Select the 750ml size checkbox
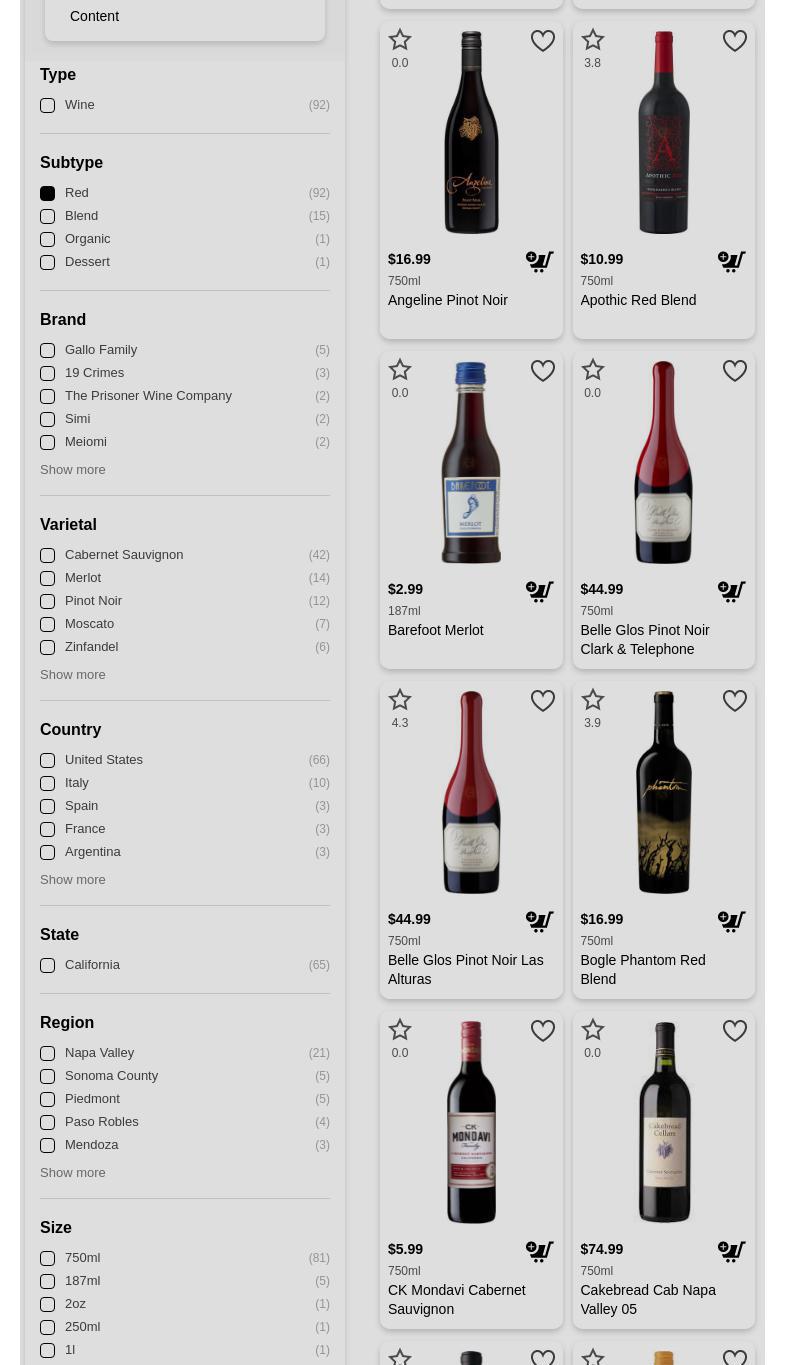785x1365 pixels. [47, 1258]
